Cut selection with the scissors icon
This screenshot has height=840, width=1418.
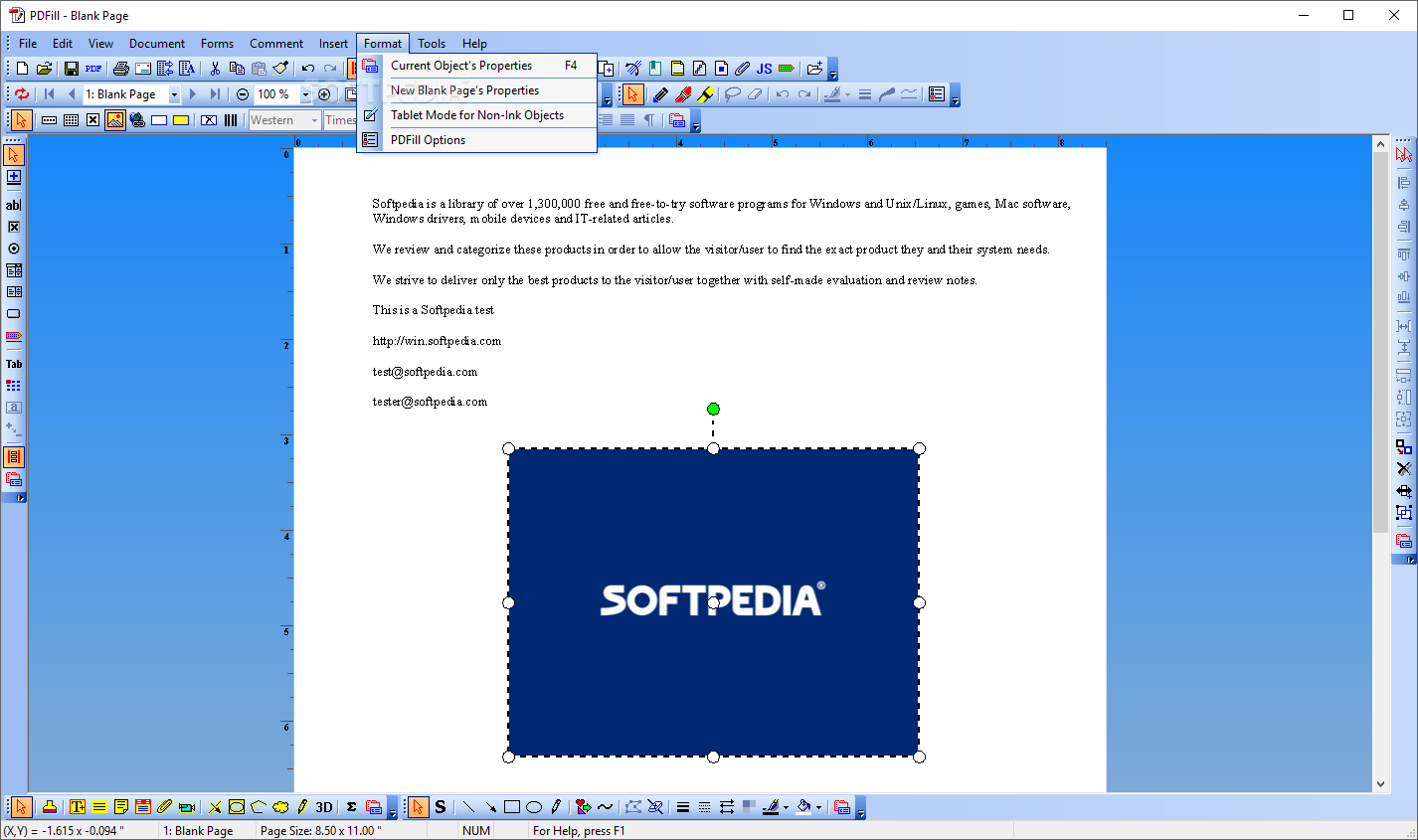pos(215,69)
